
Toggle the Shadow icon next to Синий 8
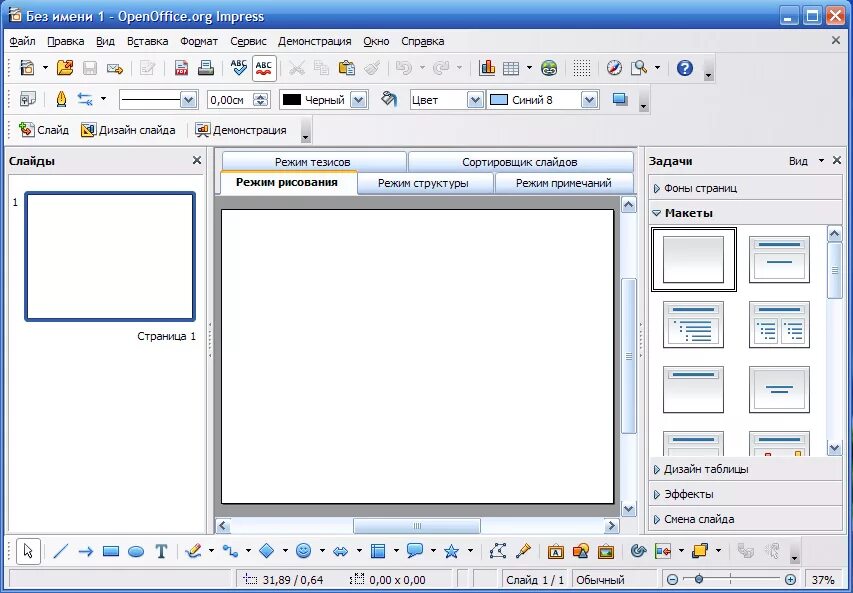click(620, 100)
